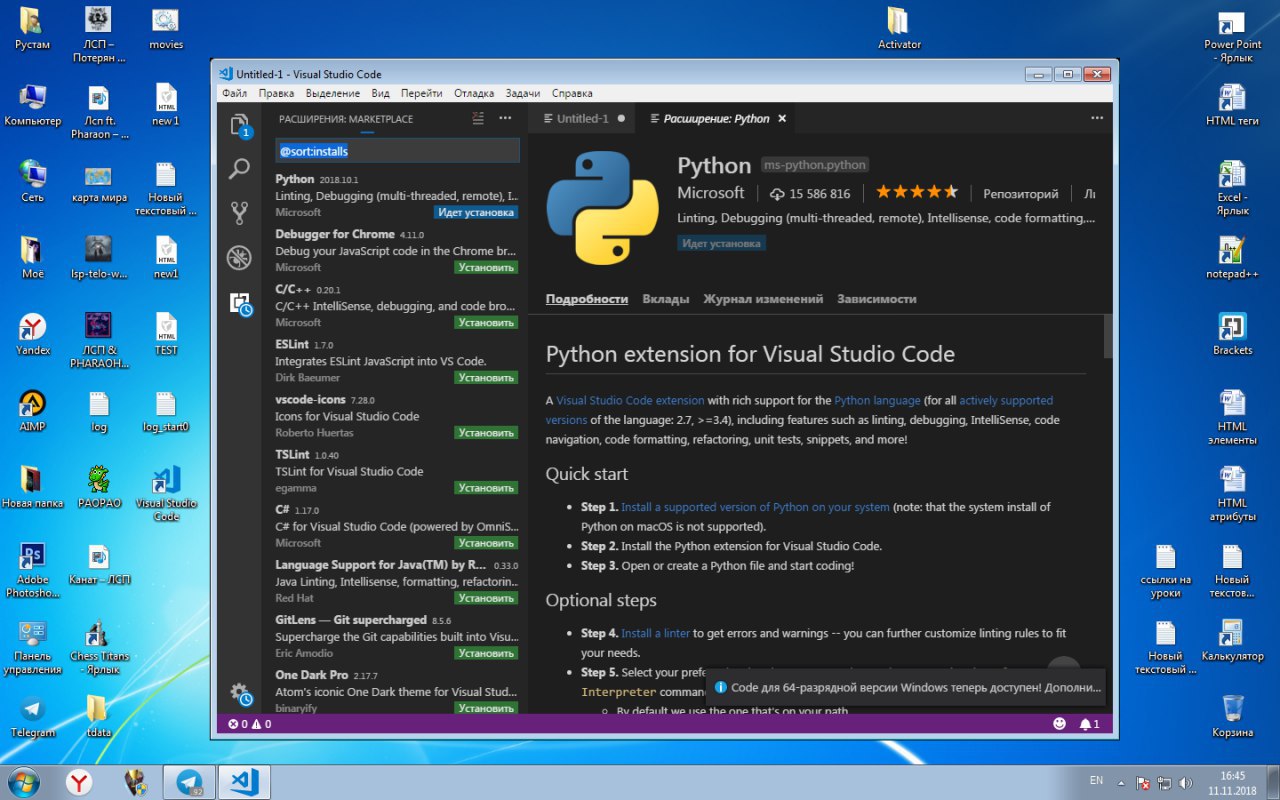Open the Корзина recycle bin icon

click(1232, 716)
